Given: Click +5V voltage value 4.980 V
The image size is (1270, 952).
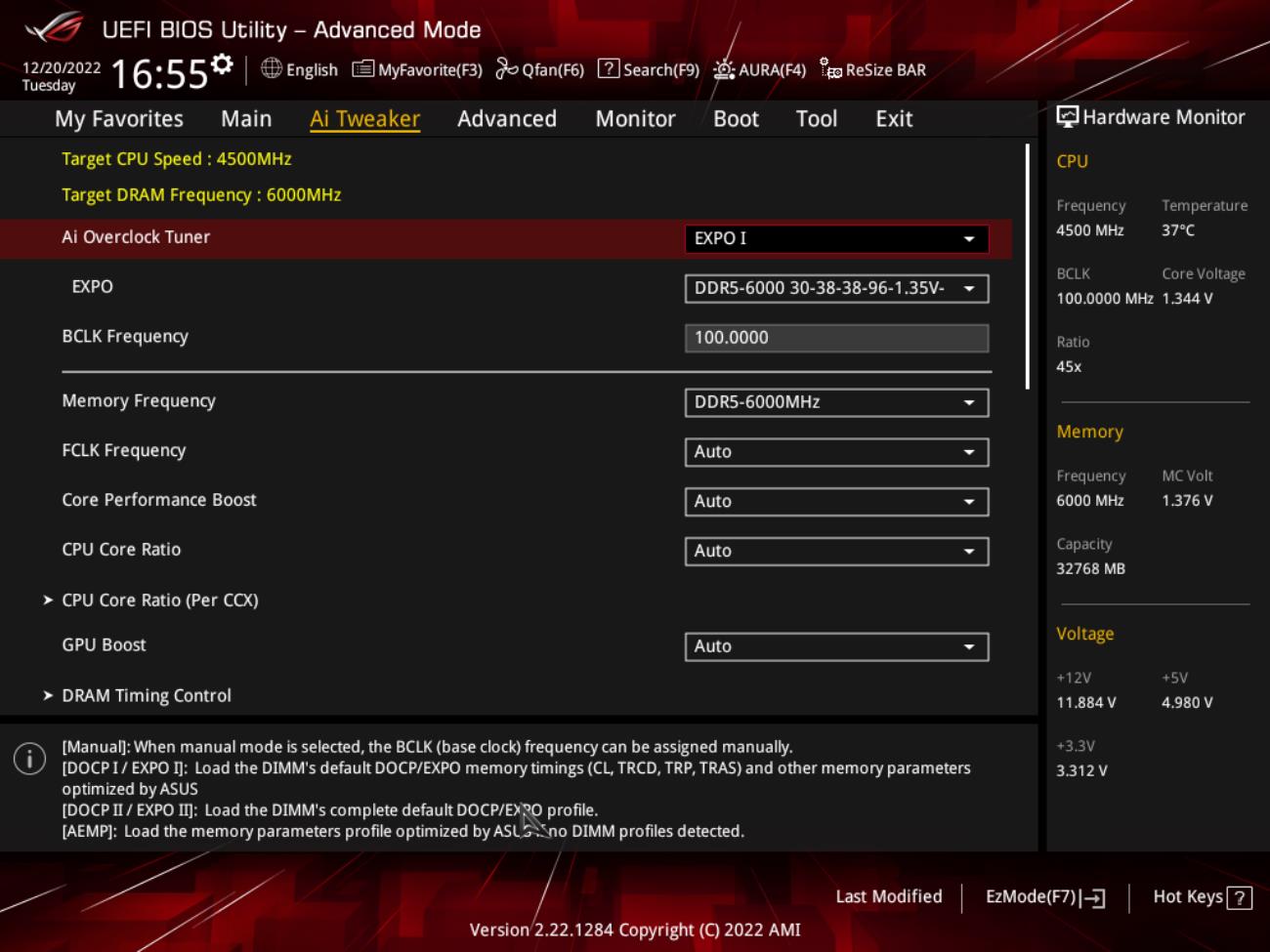Looking at the screenshot, I should 1187,703.
